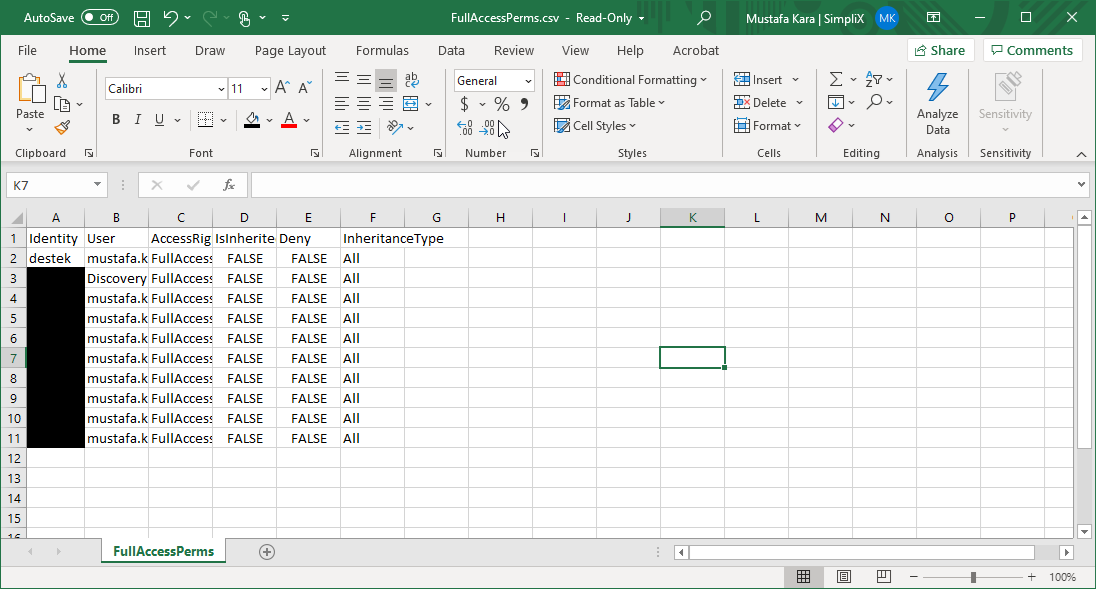Toggle AutoSave switch
Screen dimensions: 1096x589
99,18
